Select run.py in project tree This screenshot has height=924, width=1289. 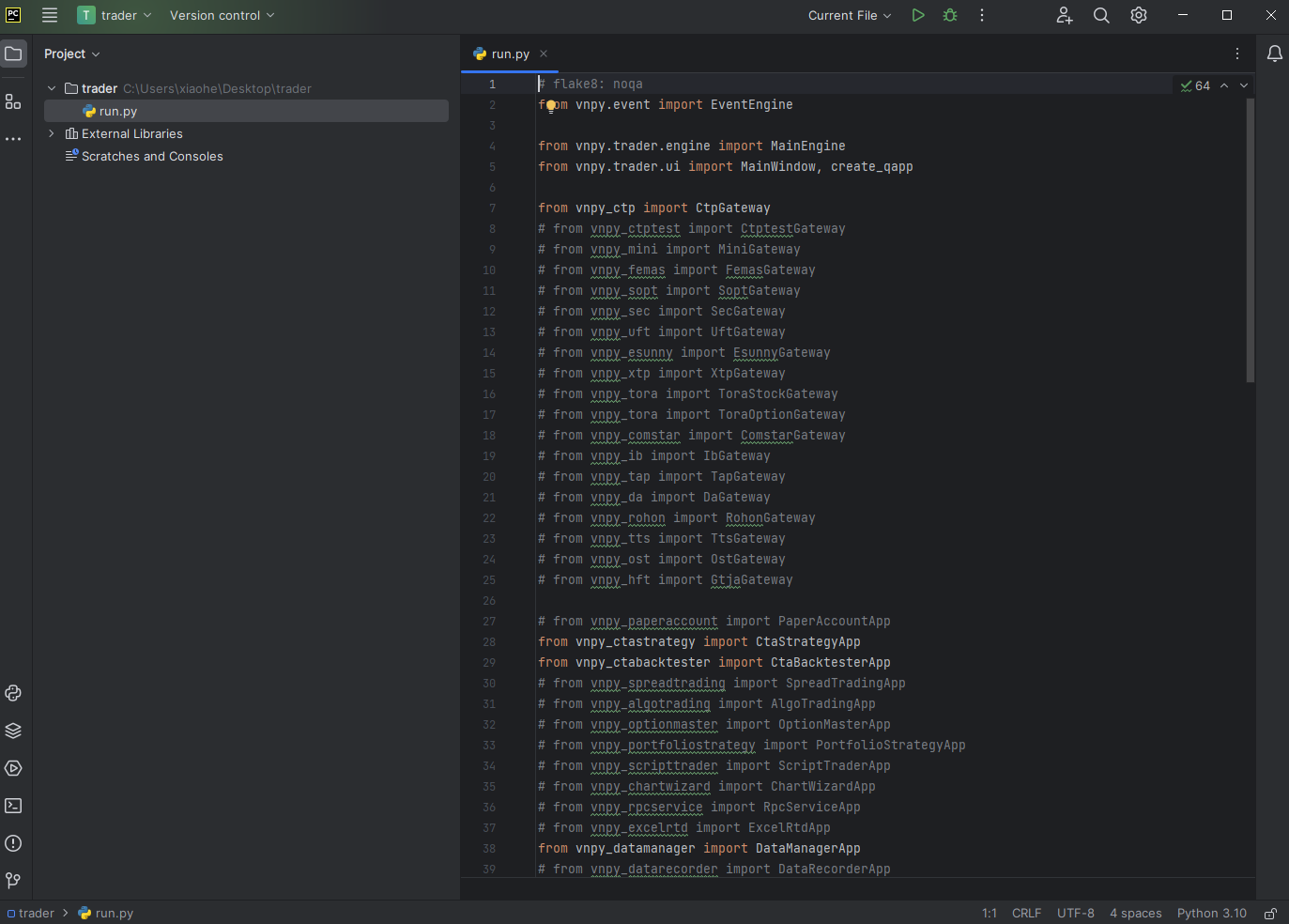coord(246,111)
